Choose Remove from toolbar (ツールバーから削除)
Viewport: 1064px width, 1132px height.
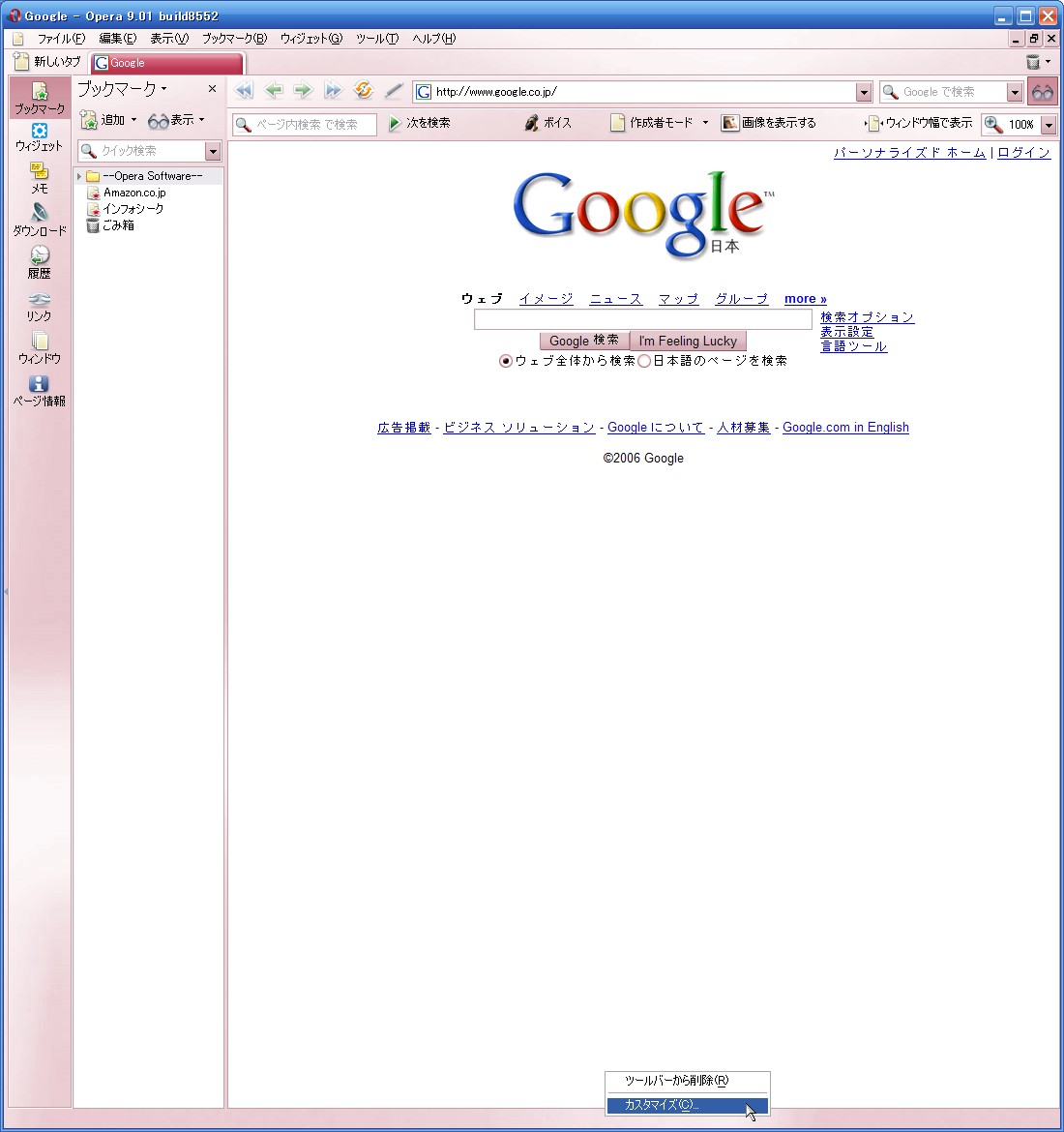click(x=687, y=1081)
